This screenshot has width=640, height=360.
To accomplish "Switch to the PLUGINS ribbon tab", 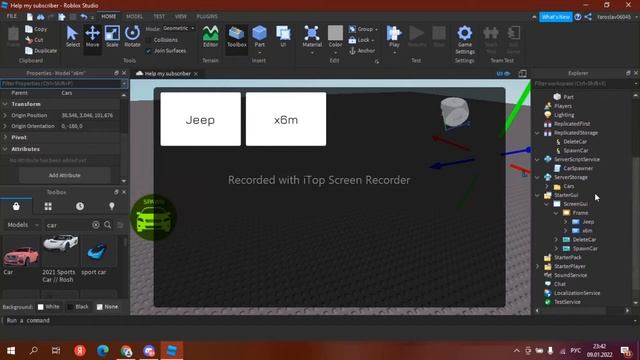I will point(207,17).
